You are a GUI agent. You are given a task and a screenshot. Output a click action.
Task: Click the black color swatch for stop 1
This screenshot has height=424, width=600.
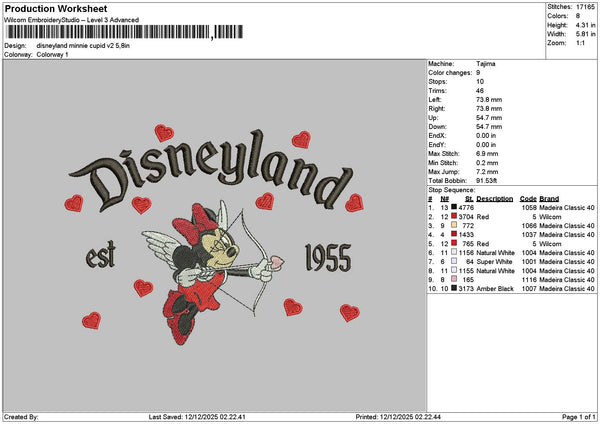coord(455,207)
